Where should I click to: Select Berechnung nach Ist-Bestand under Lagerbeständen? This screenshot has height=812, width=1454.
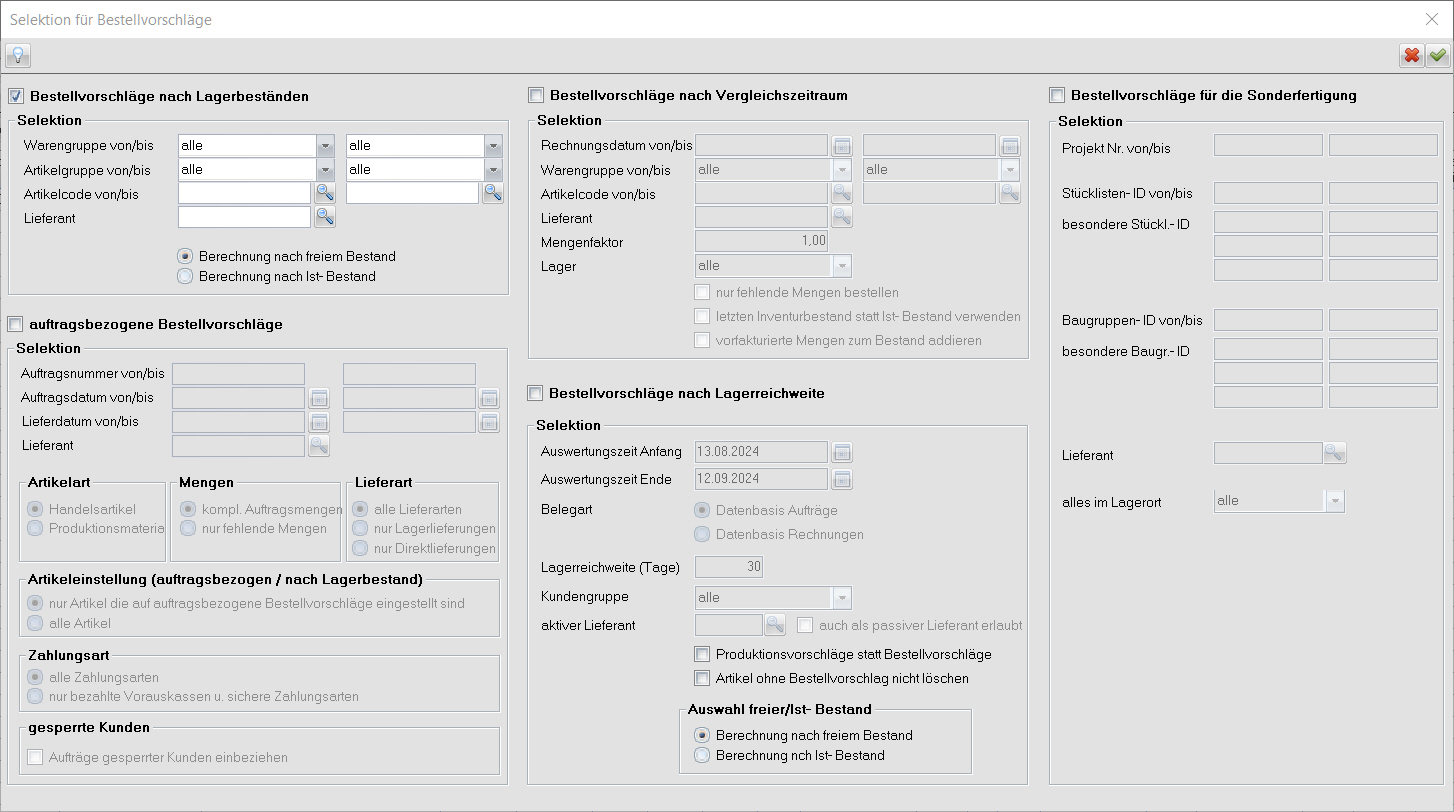click(x=184, y=276)
